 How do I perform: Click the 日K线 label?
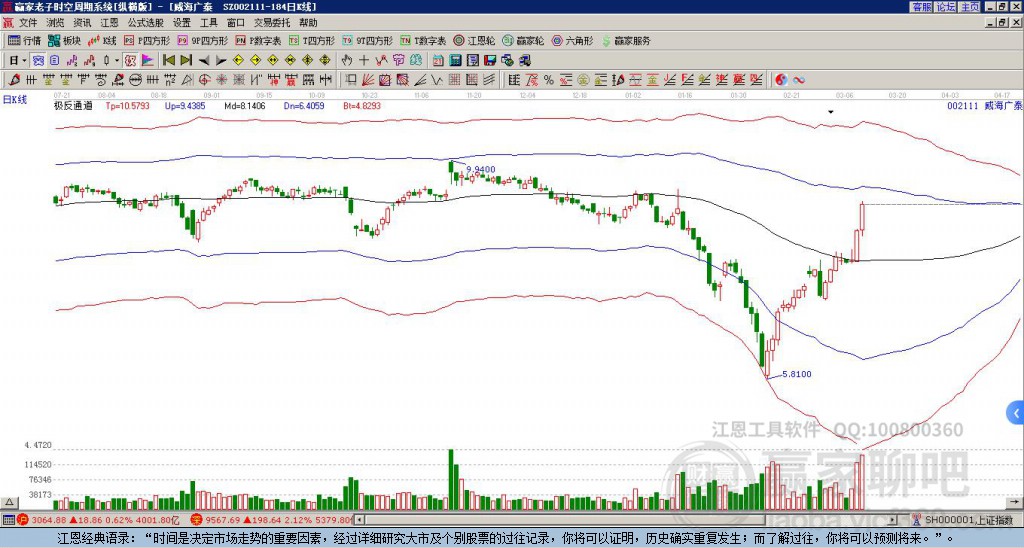(15, 100)
